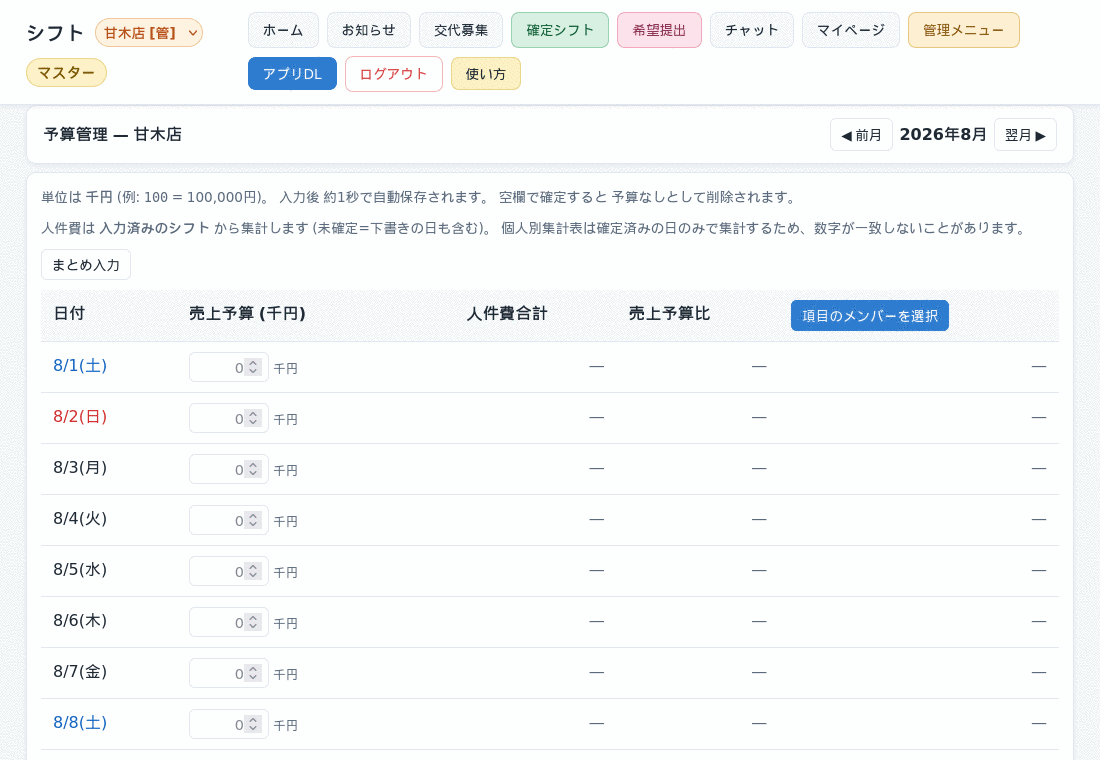
Task: Click the まとめ入力 button
Action: pos(86,265)
